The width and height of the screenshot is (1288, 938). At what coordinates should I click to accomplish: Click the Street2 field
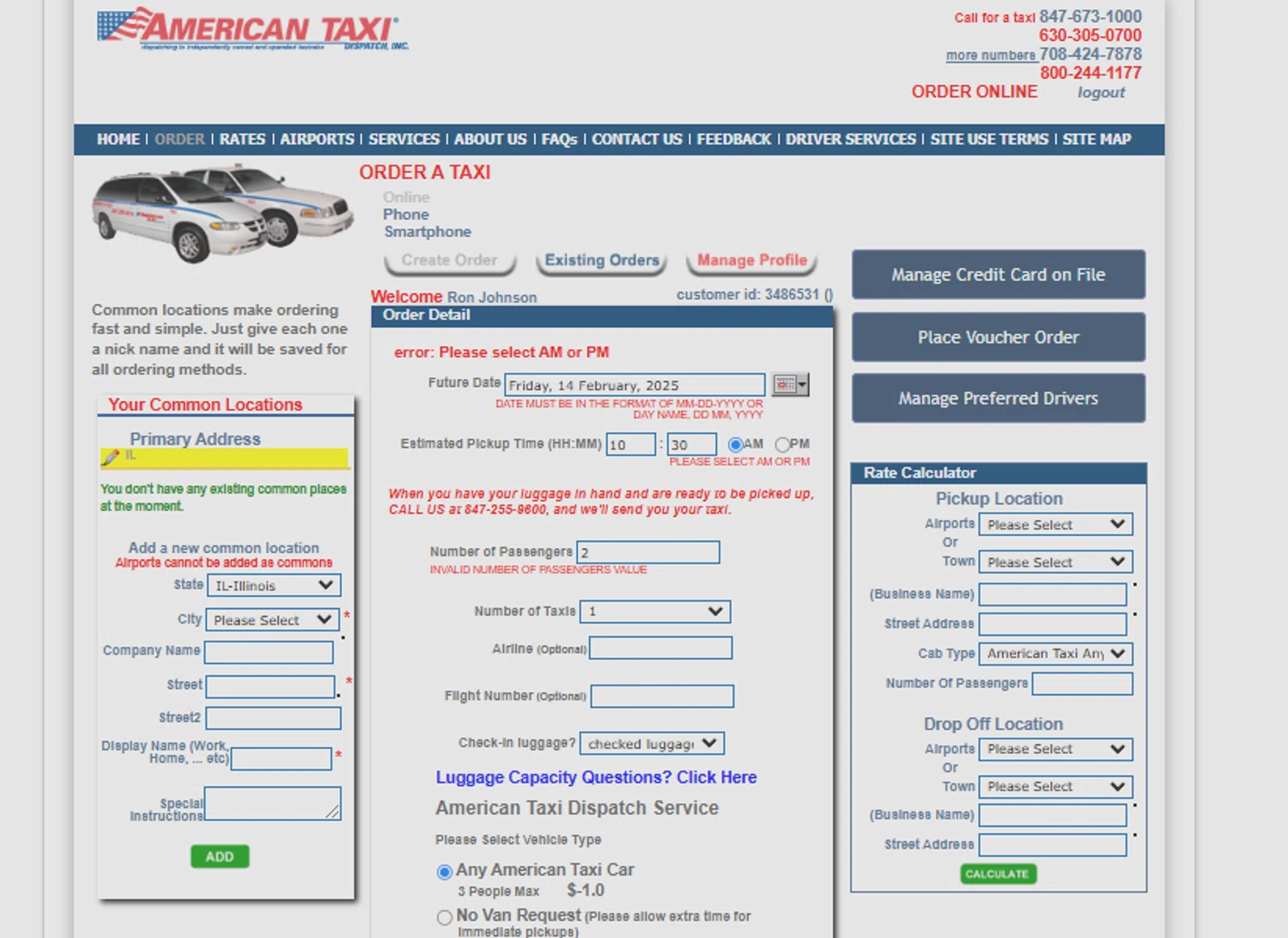(273, 718)
